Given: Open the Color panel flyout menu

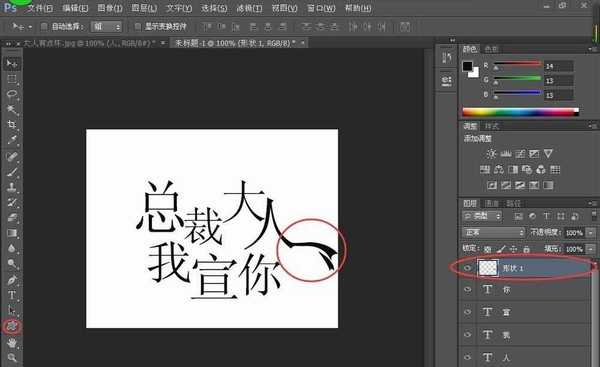Looking at the screenshot, I should click(593, 49).
